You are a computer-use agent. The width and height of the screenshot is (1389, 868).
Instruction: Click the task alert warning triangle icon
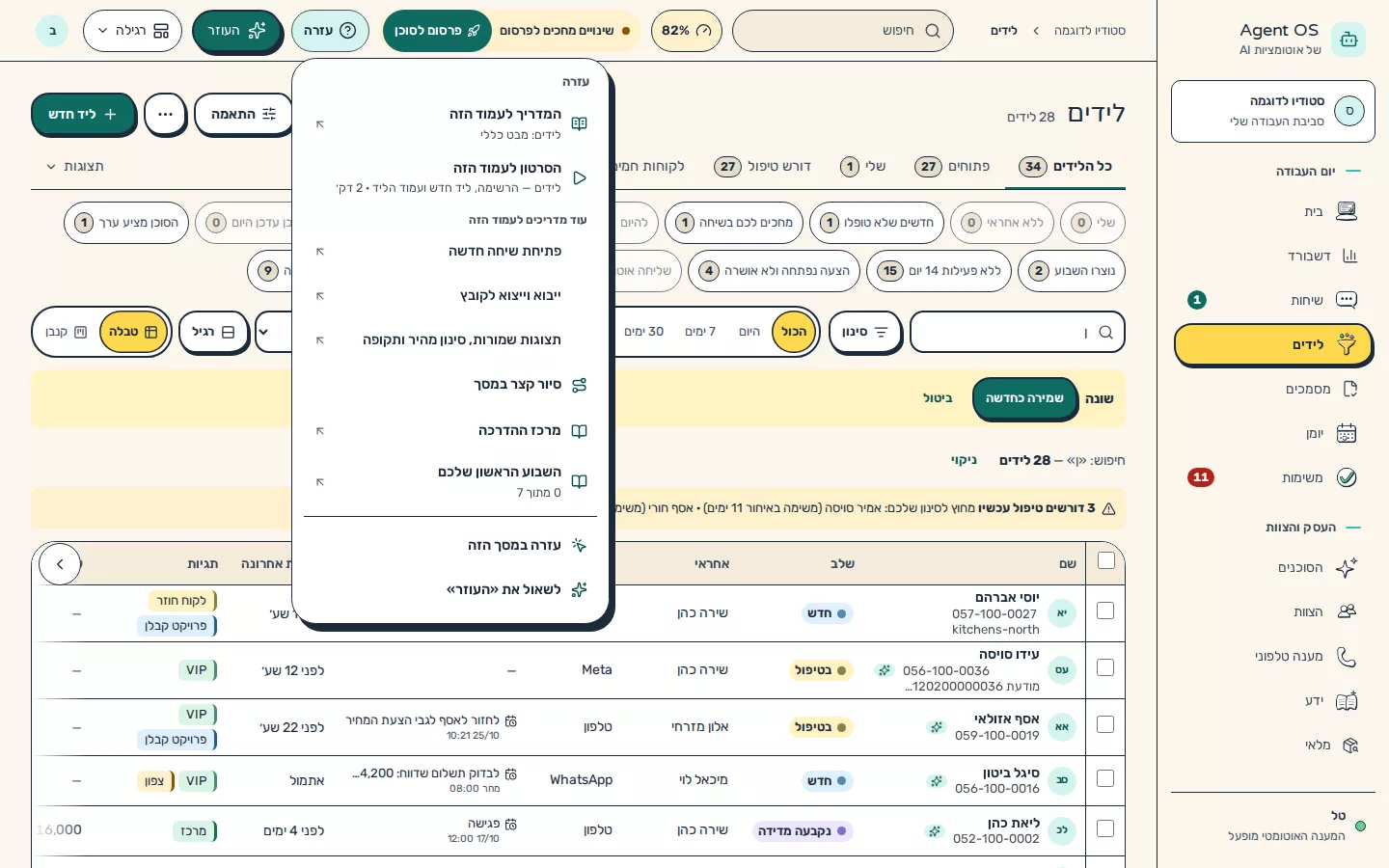[x=1109, y=508]
